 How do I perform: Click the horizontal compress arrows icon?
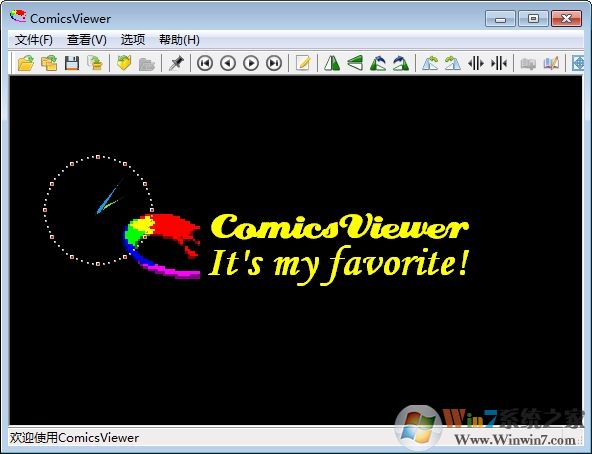pyautogui.click(x=499, y=63)
